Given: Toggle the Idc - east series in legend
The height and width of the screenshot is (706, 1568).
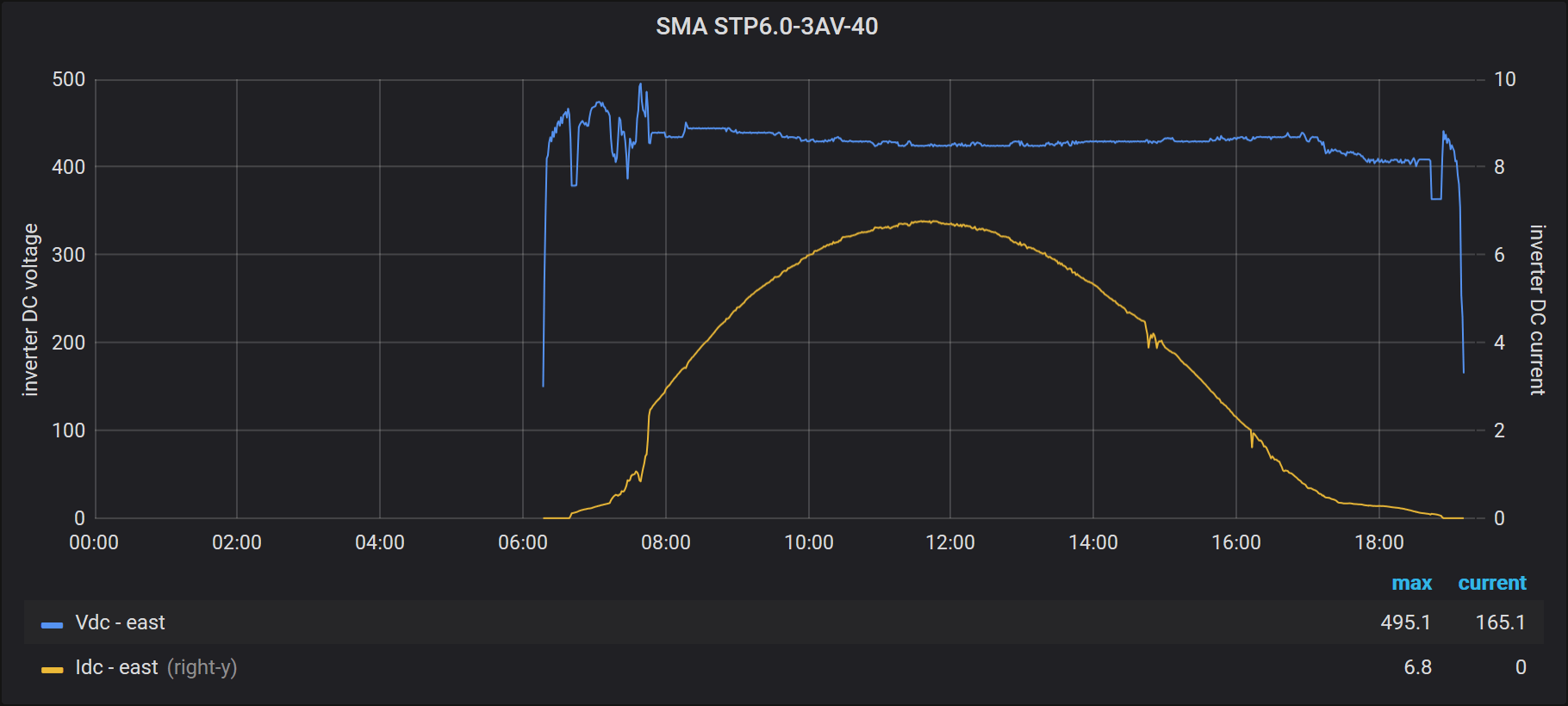Looking at the screenshot, I should pyautogui.click(x=116, y=667).
